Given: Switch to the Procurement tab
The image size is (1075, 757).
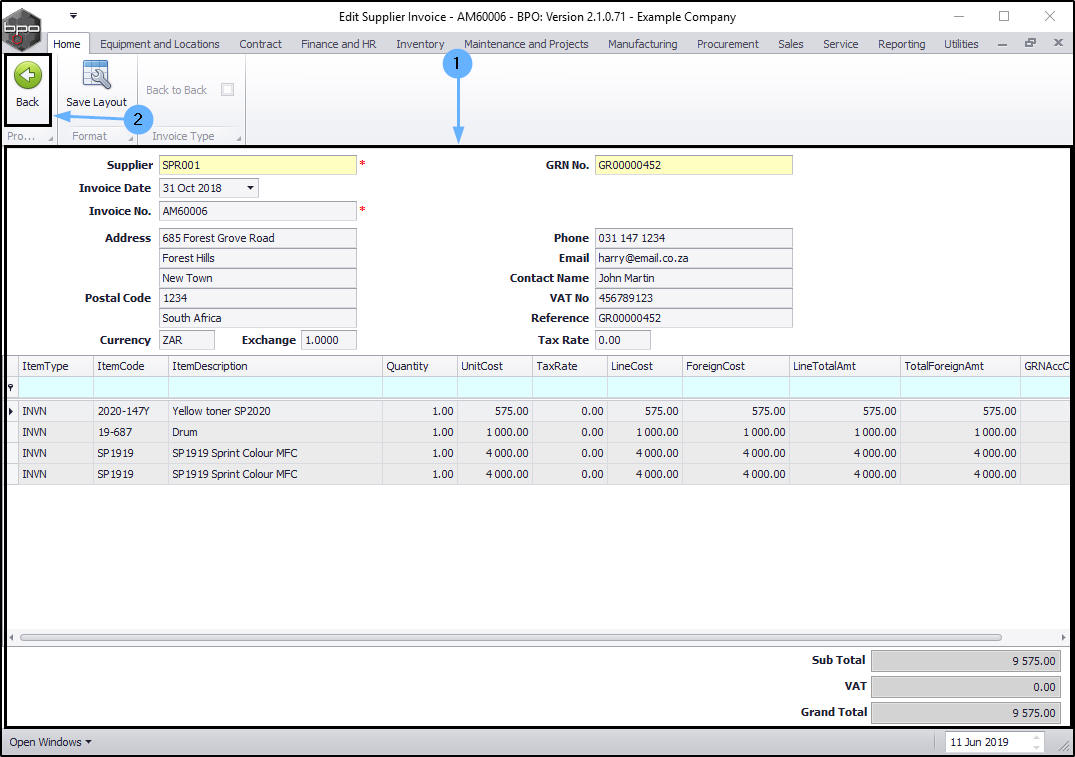Looking at the screenshot, I should click(727, 44).
